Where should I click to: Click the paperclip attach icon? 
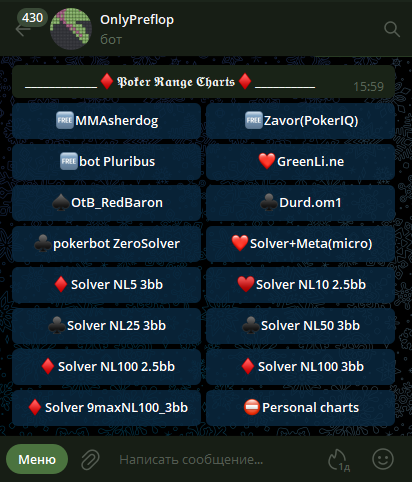tap(90, 459)
